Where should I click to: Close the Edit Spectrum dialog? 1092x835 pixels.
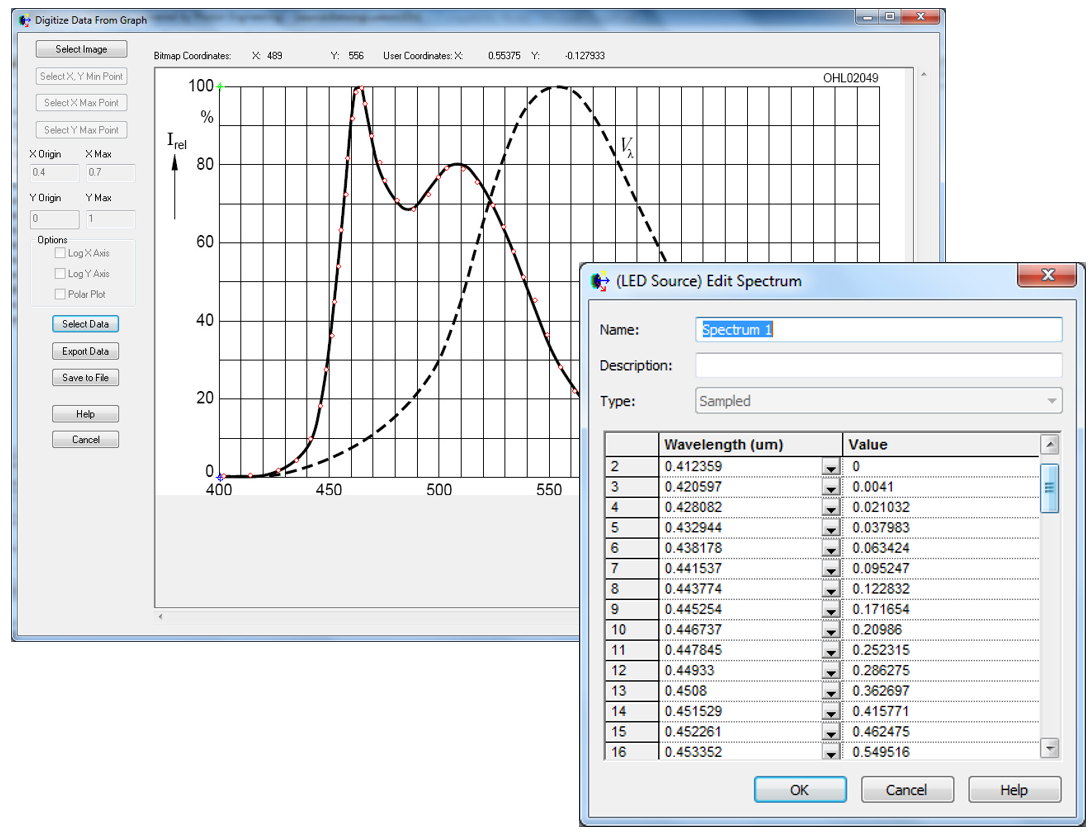[1047, 275]
